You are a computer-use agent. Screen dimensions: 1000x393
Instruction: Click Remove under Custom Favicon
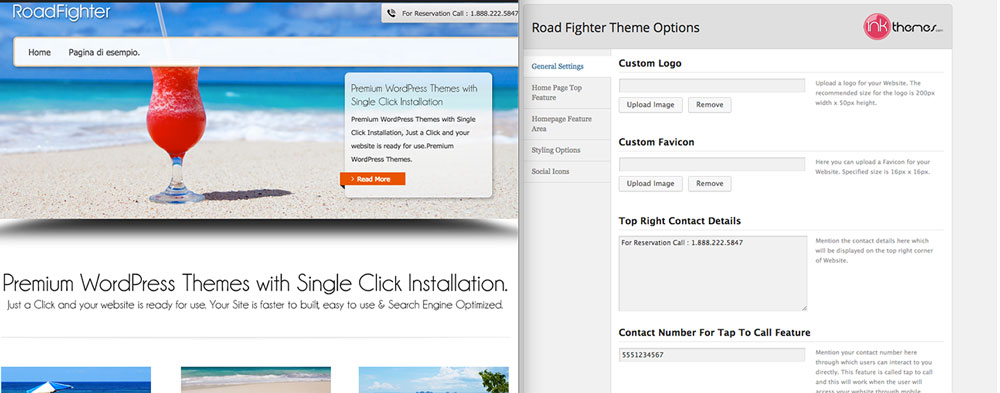pyautogui.click(x=710, y=184)
